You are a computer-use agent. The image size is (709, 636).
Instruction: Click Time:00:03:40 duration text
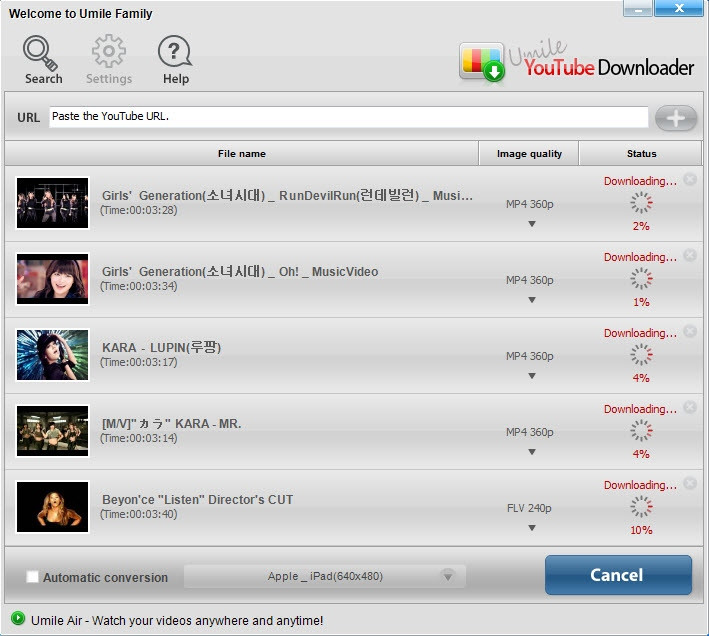click(x=139, y=514)
